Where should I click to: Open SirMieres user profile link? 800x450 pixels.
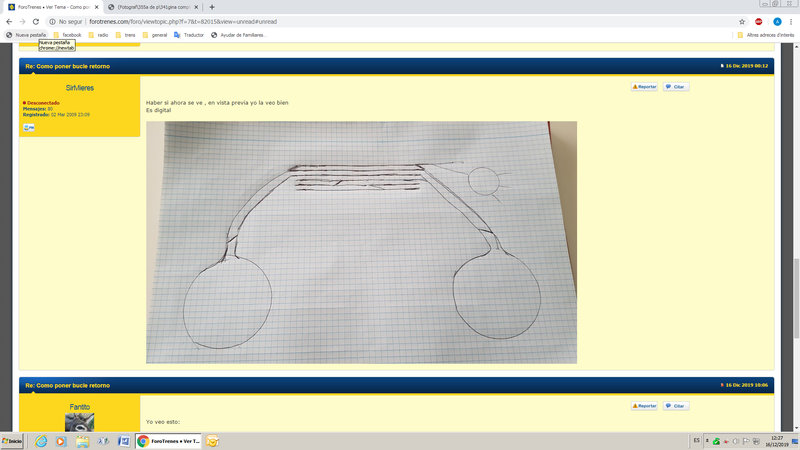80,88
